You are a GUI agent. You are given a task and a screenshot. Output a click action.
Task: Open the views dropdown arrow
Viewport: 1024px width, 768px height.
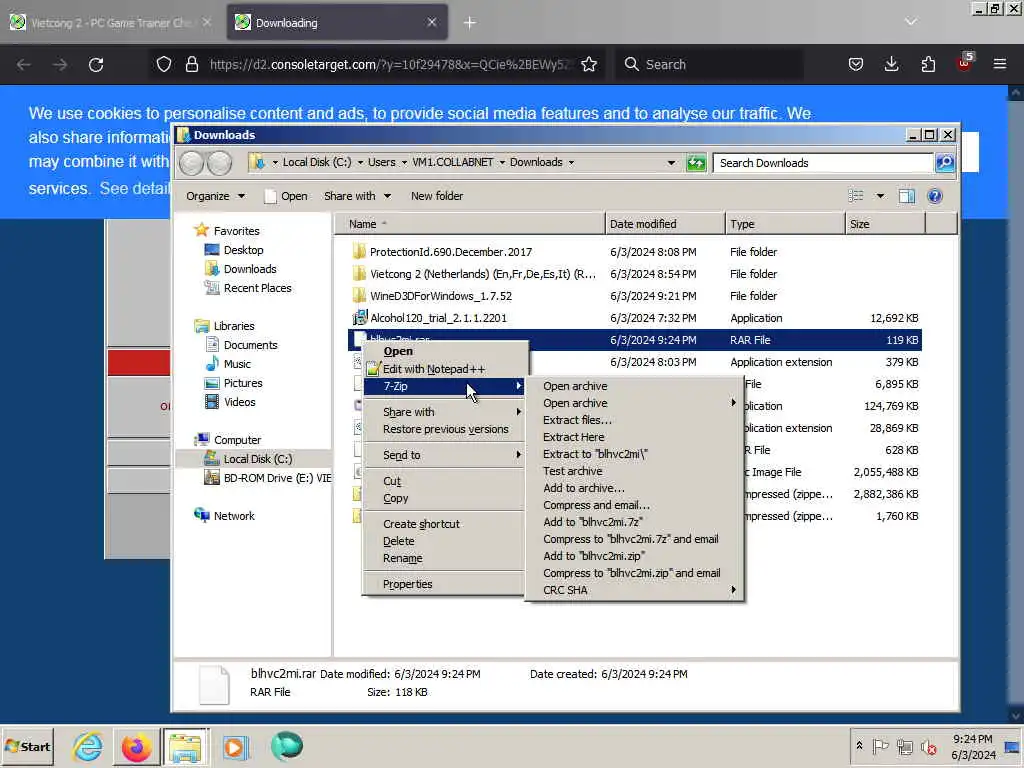pos(880,196)
